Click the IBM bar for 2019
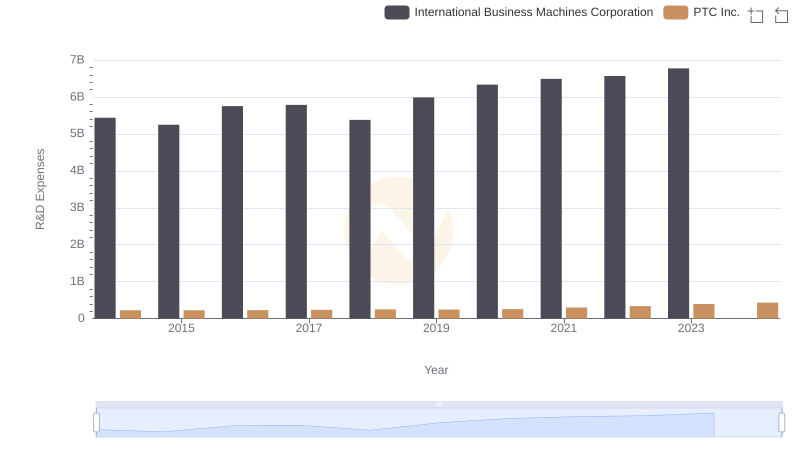This screenshot has height=461, width=800. 423,208
